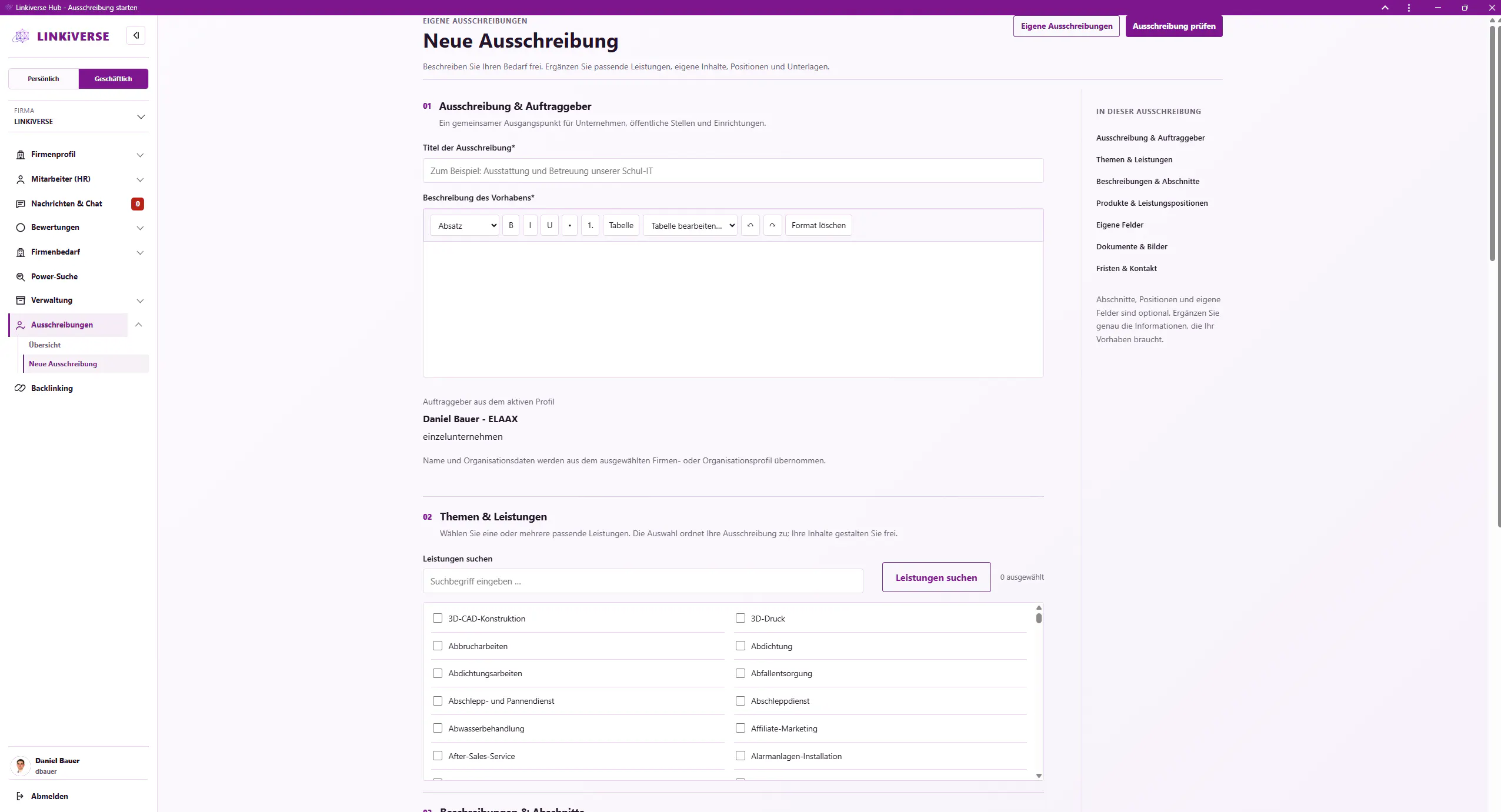Image resolution: width=1501 pixels, height=812 pixels.
Task: Tick the After-Sales-Service checkbox
Action: tap(438, 756)
